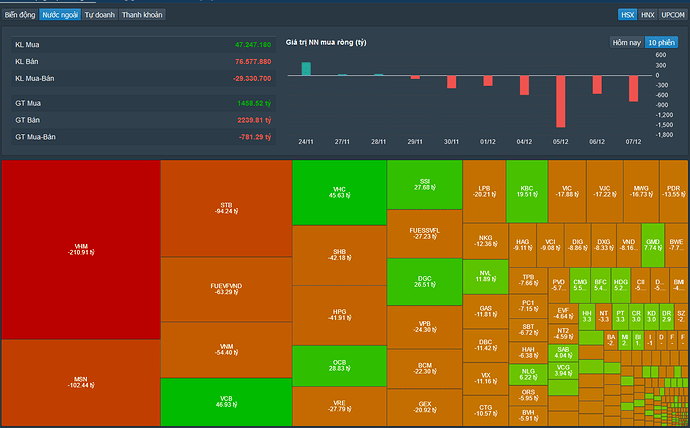Click the KL Mua value 47.247.180
Viewport: 690px width, 428px height.
tap(253, 45)
